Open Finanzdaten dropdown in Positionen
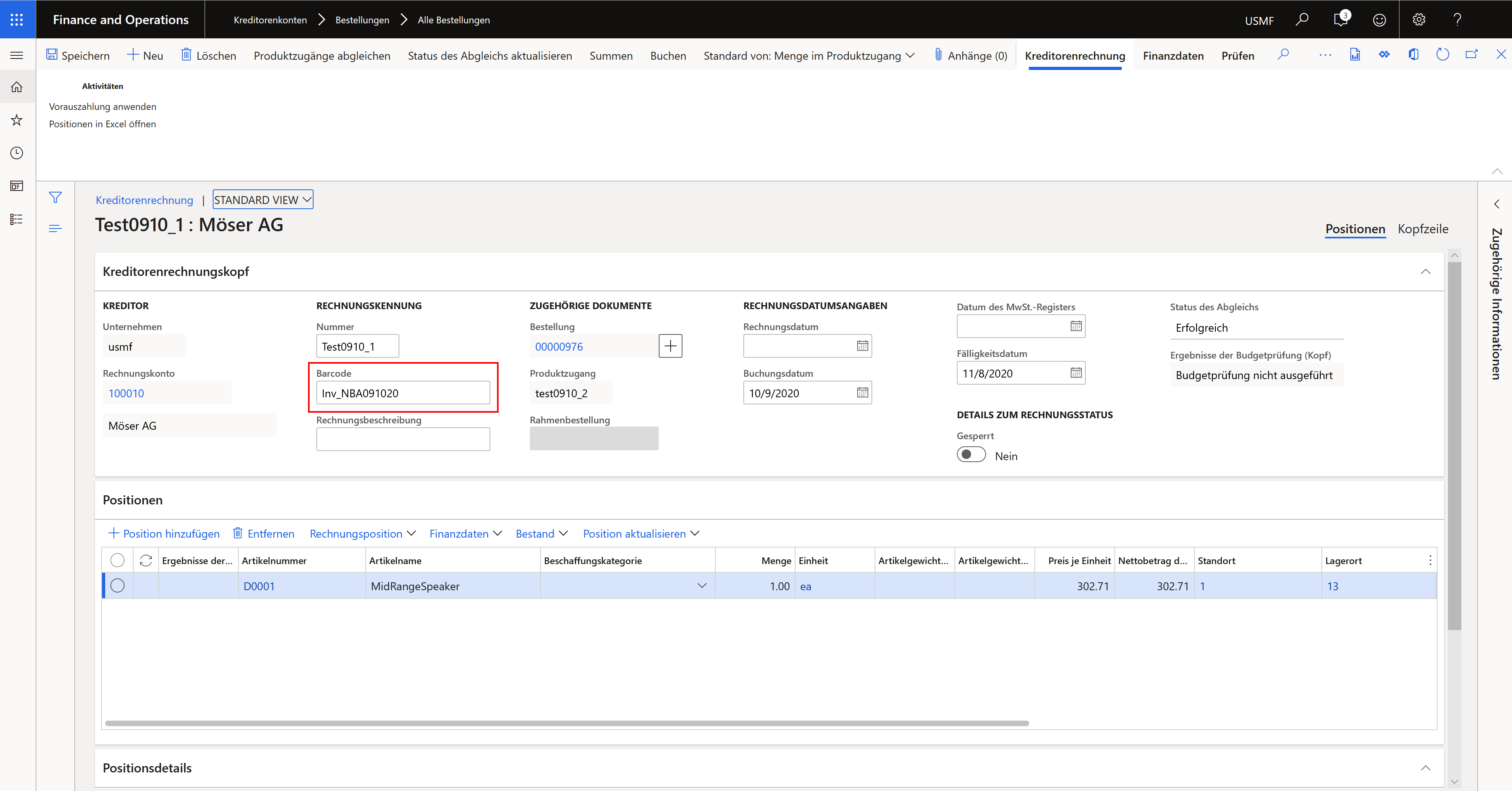The height and width of the screenshot is (791, 1512). click(x=465, y=533)
